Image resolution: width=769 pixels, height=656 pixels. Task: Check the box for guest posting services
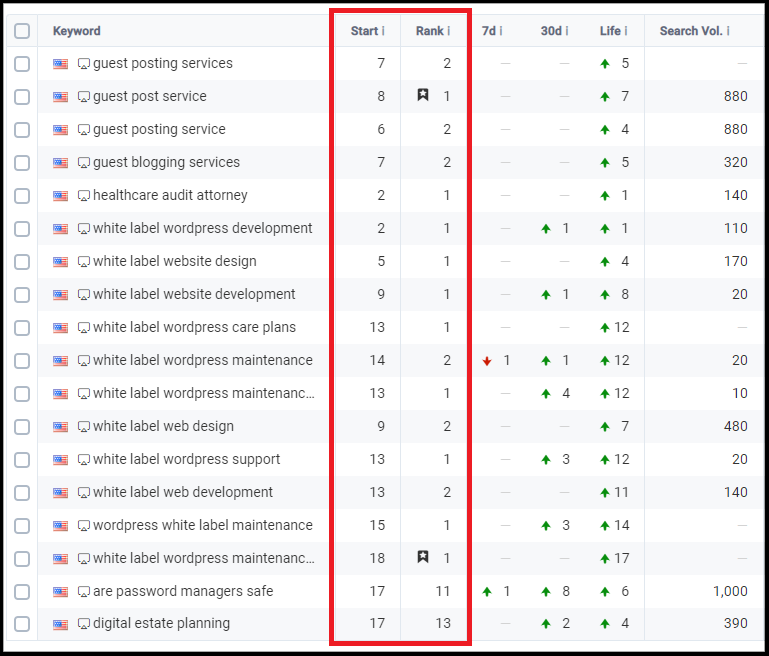(22, 64)
